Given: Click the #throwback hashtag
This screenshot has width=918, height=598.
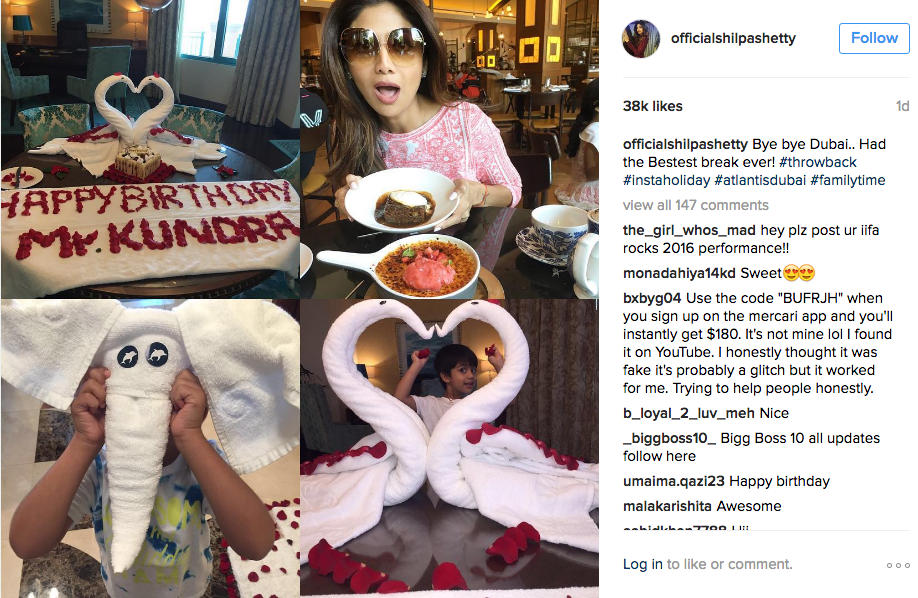Looking at the screenshot, I should click(817, 162).
